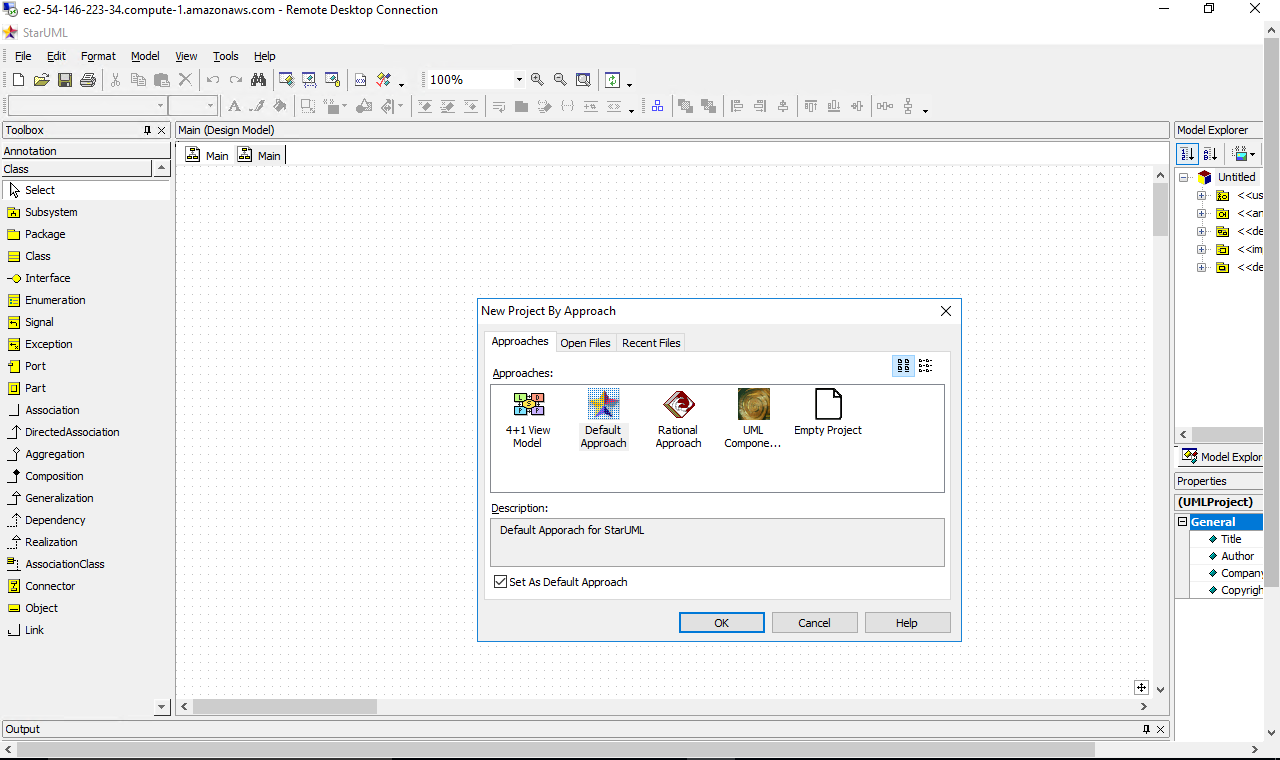Switch to the Recent Files tab
The image size is (1280, 760).
[x=651, y=343]
